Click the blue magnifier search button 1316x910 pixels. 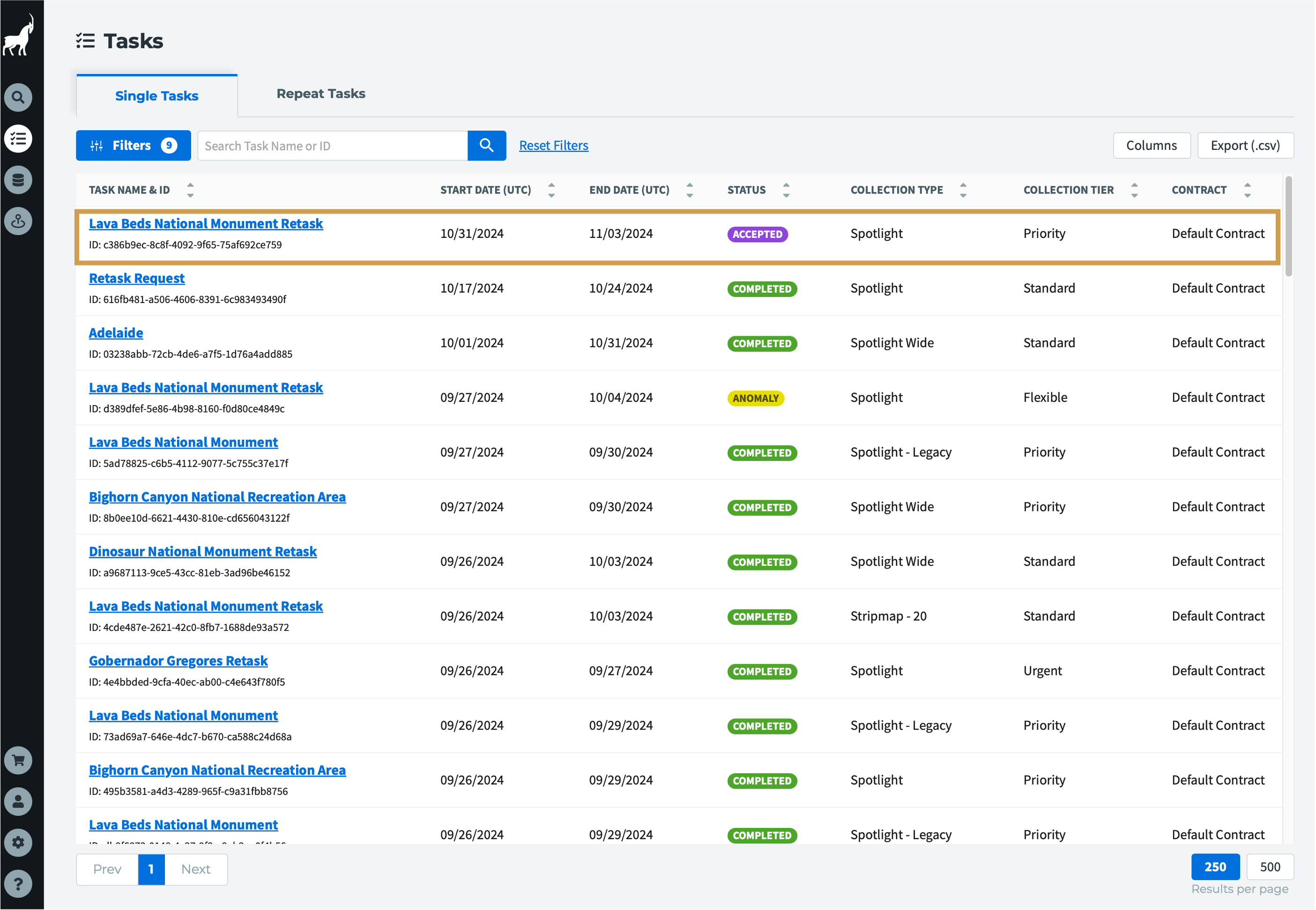(487, 145)
